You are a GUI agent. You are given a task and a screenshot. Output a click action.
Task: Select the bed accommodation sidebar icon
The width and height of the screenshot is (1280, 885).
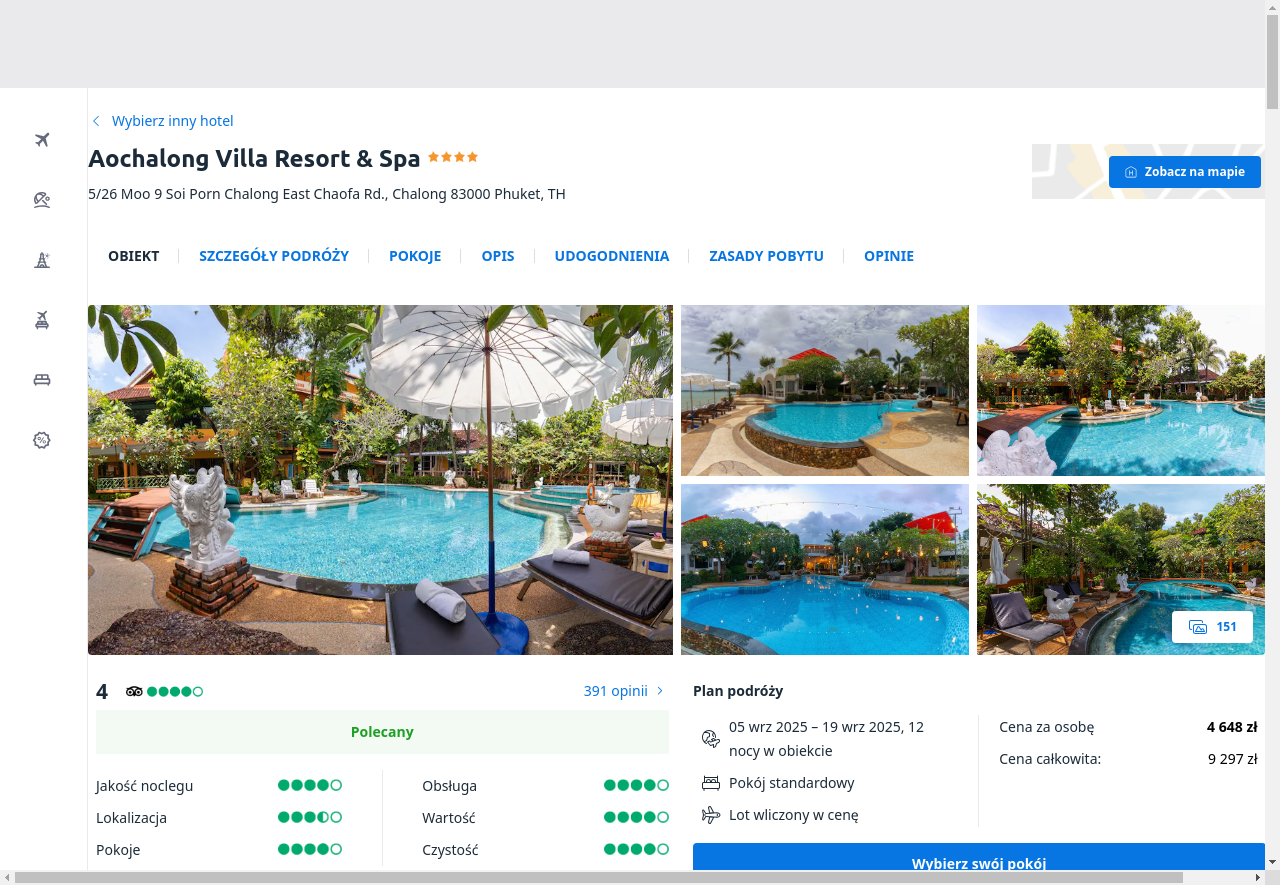click(42, 380)
